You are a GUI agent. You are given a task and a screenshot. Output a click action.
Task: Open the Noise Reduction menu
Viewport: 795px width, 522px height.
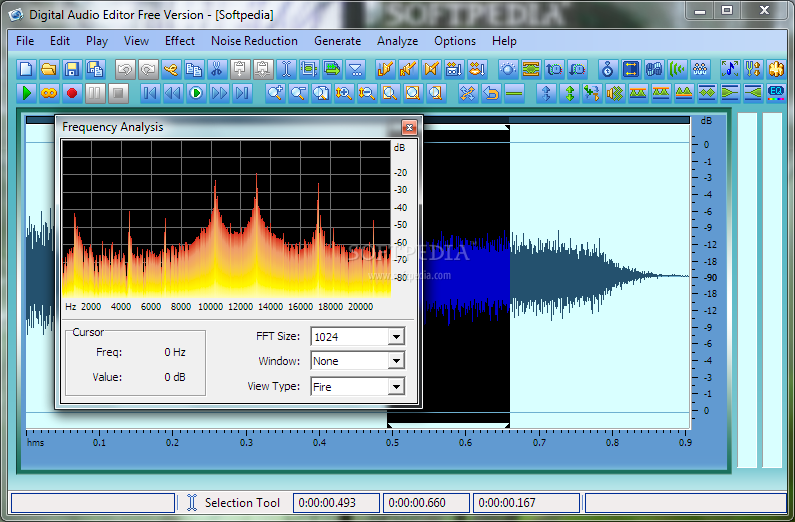point(254,41)
